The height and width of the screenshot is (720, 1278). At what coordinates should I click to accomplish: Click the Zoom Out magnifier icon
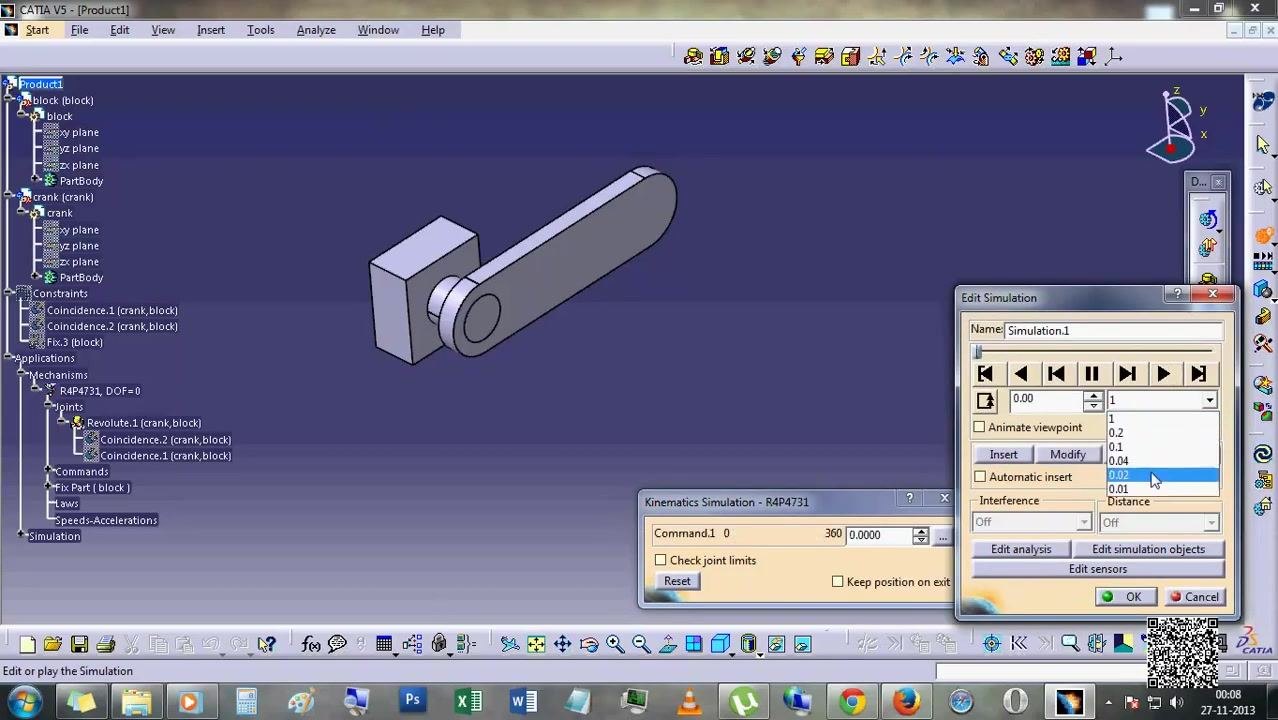pyautogui.click(x=641, y=645)
